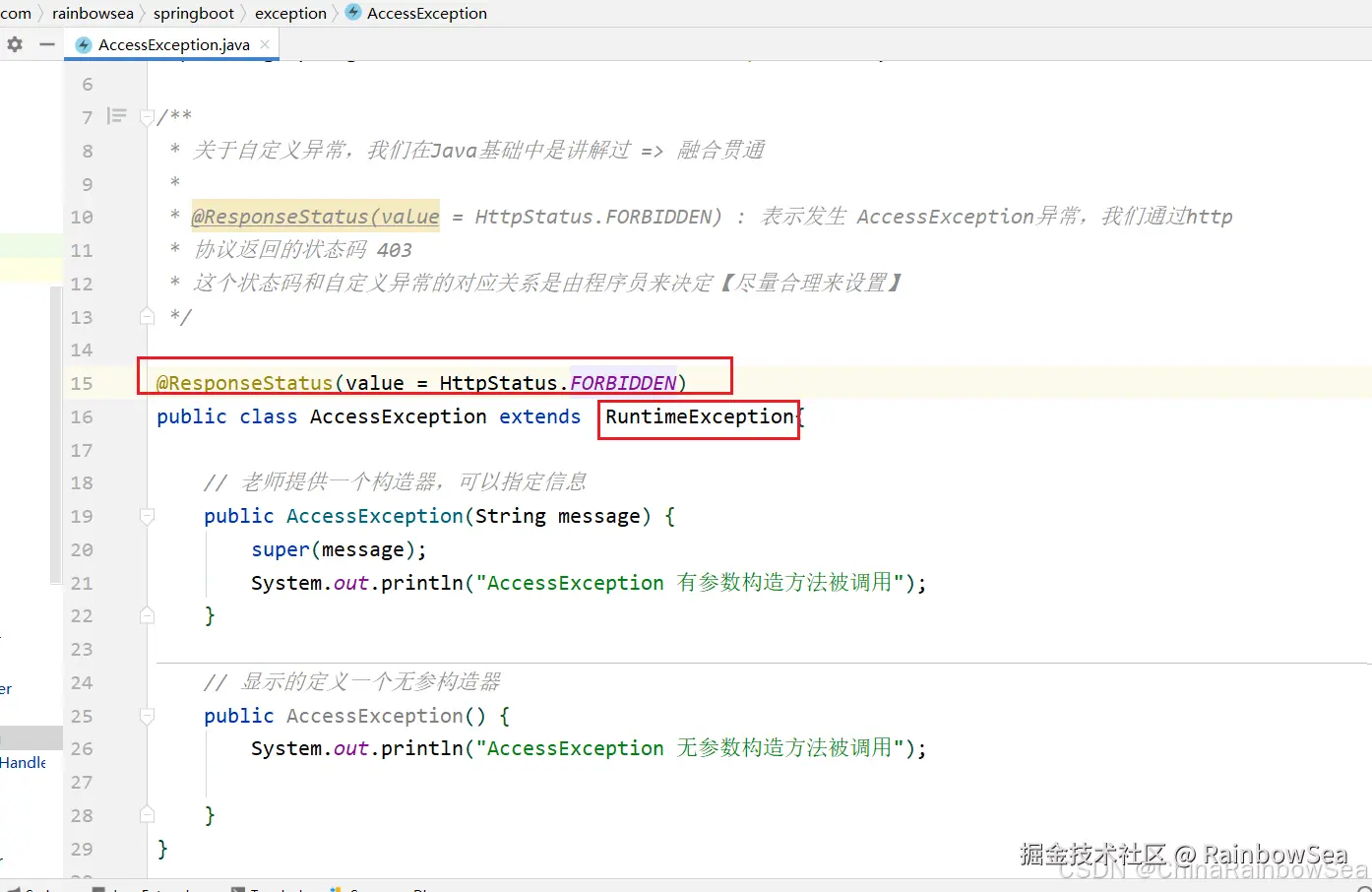Click FORBIDDEN constant on line 15
Screen dimensions: 1372x892
click(x=623, y=383)
